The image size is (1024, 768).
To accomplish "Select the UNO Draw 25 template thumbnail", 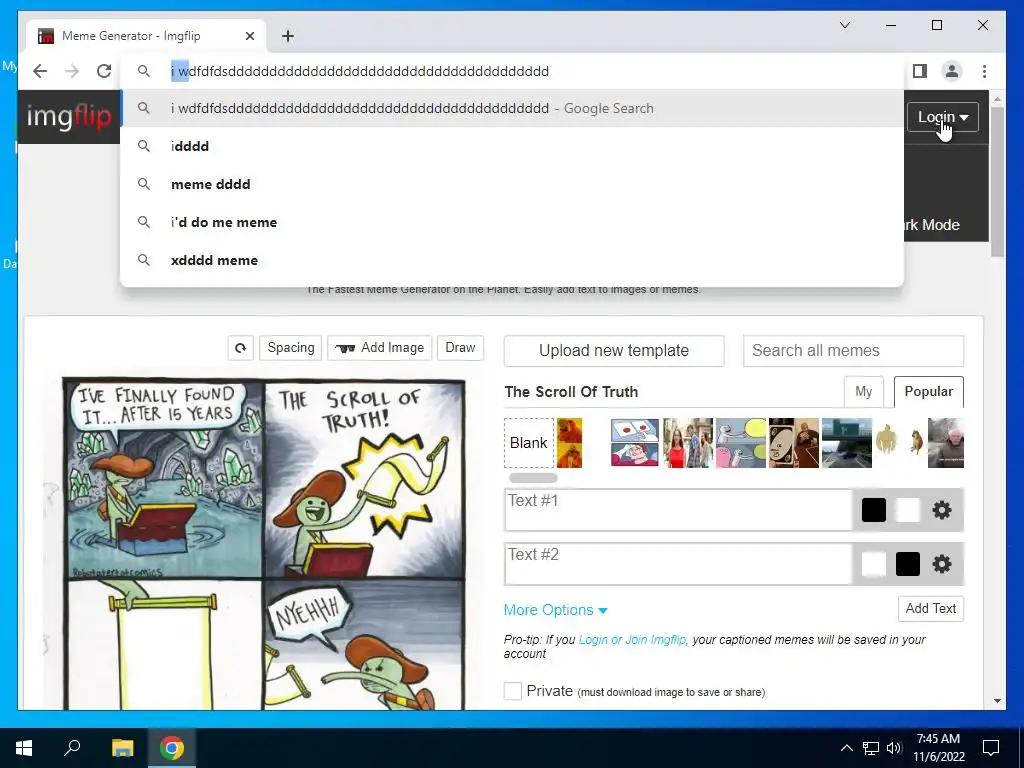I will (793, 443).
